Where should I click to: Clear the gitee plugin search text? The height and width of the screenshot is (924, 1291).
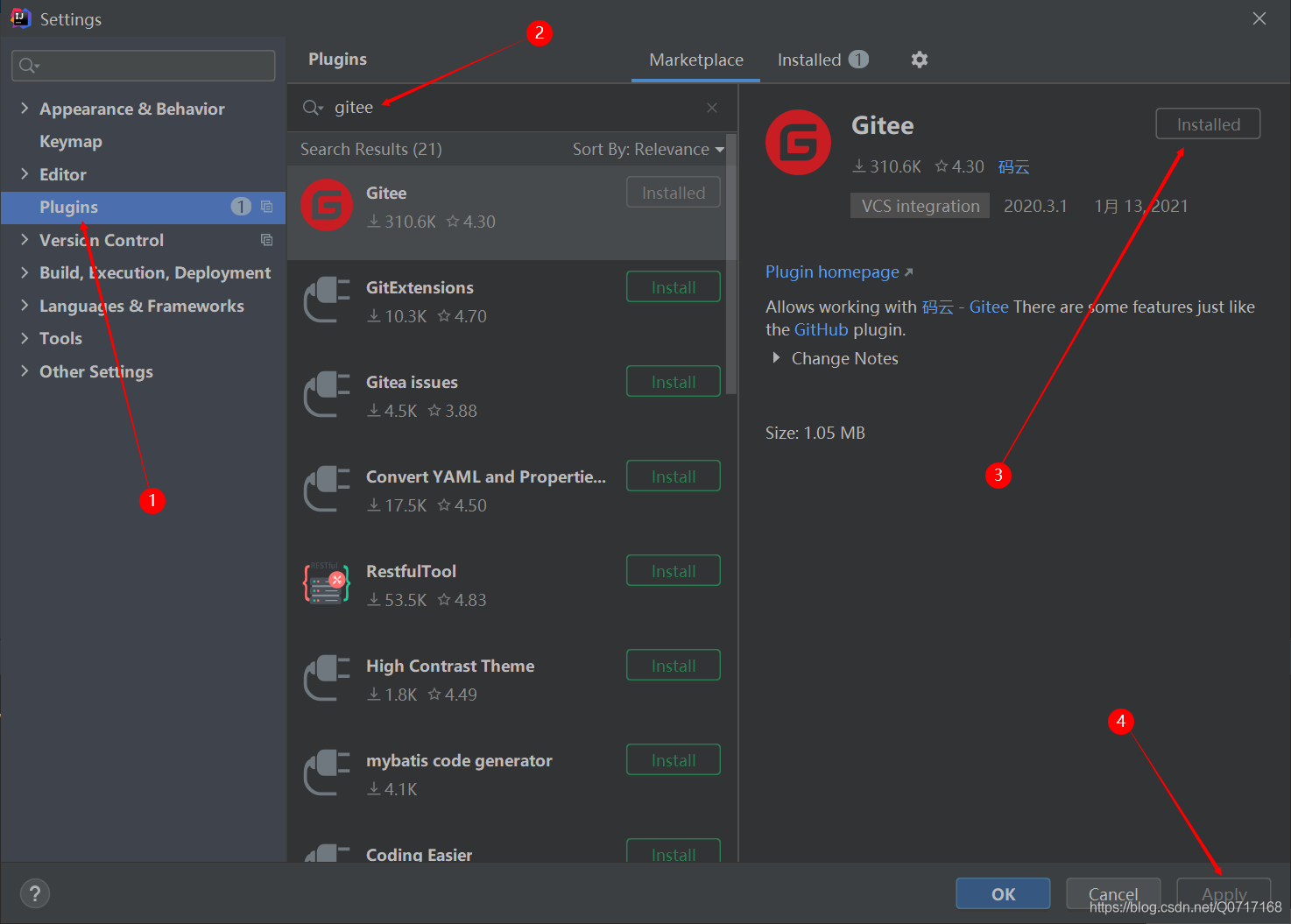coord(712,108)
